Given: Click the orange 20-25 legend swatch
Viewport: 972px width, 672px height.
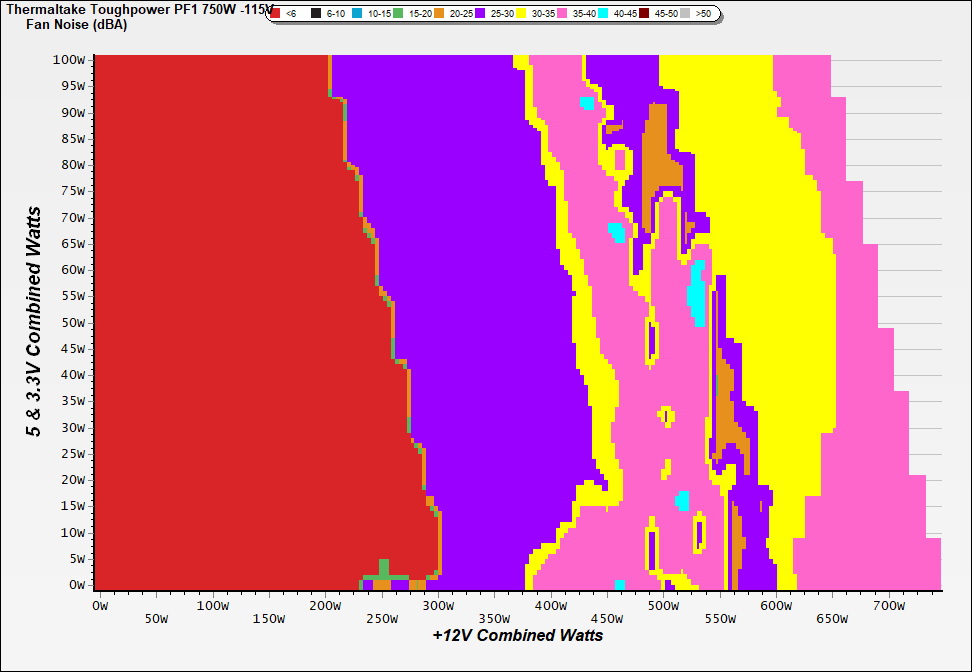Looking at the screenshot, I should (440, 14).
